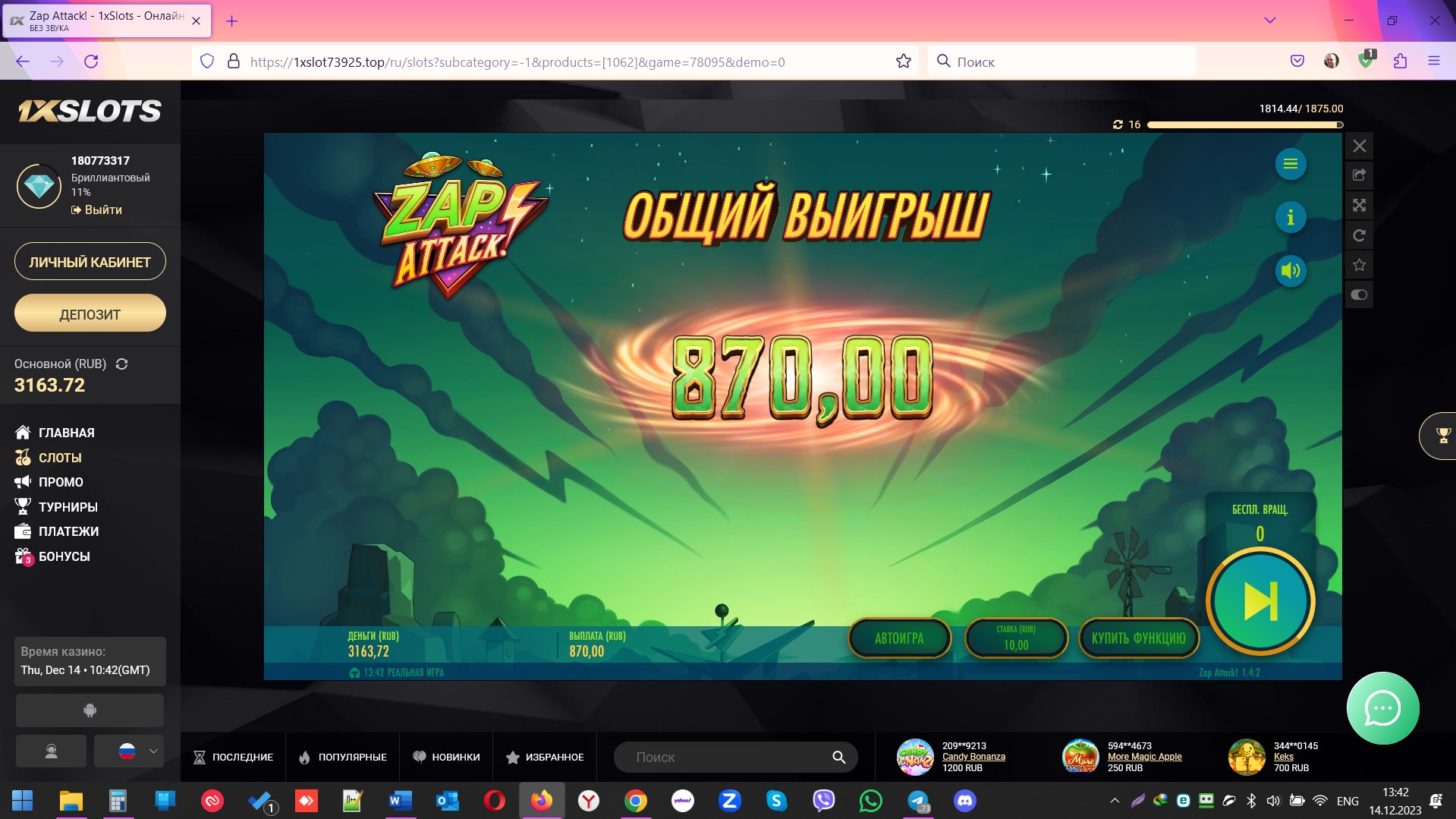Change the stake 10,00 bet button

(x=1016, y=638)
